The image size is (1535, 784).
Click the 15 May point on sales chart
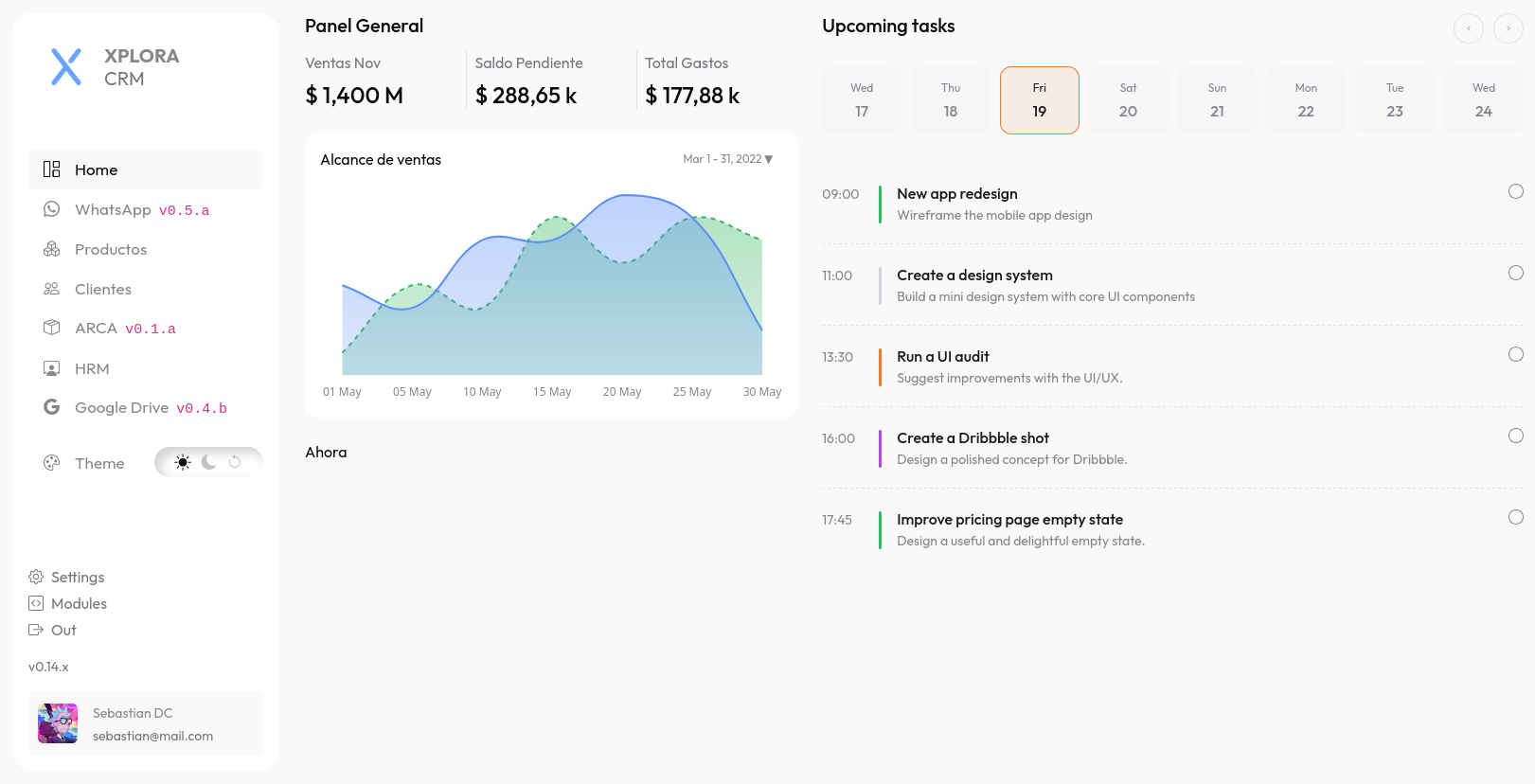(552, 241)
